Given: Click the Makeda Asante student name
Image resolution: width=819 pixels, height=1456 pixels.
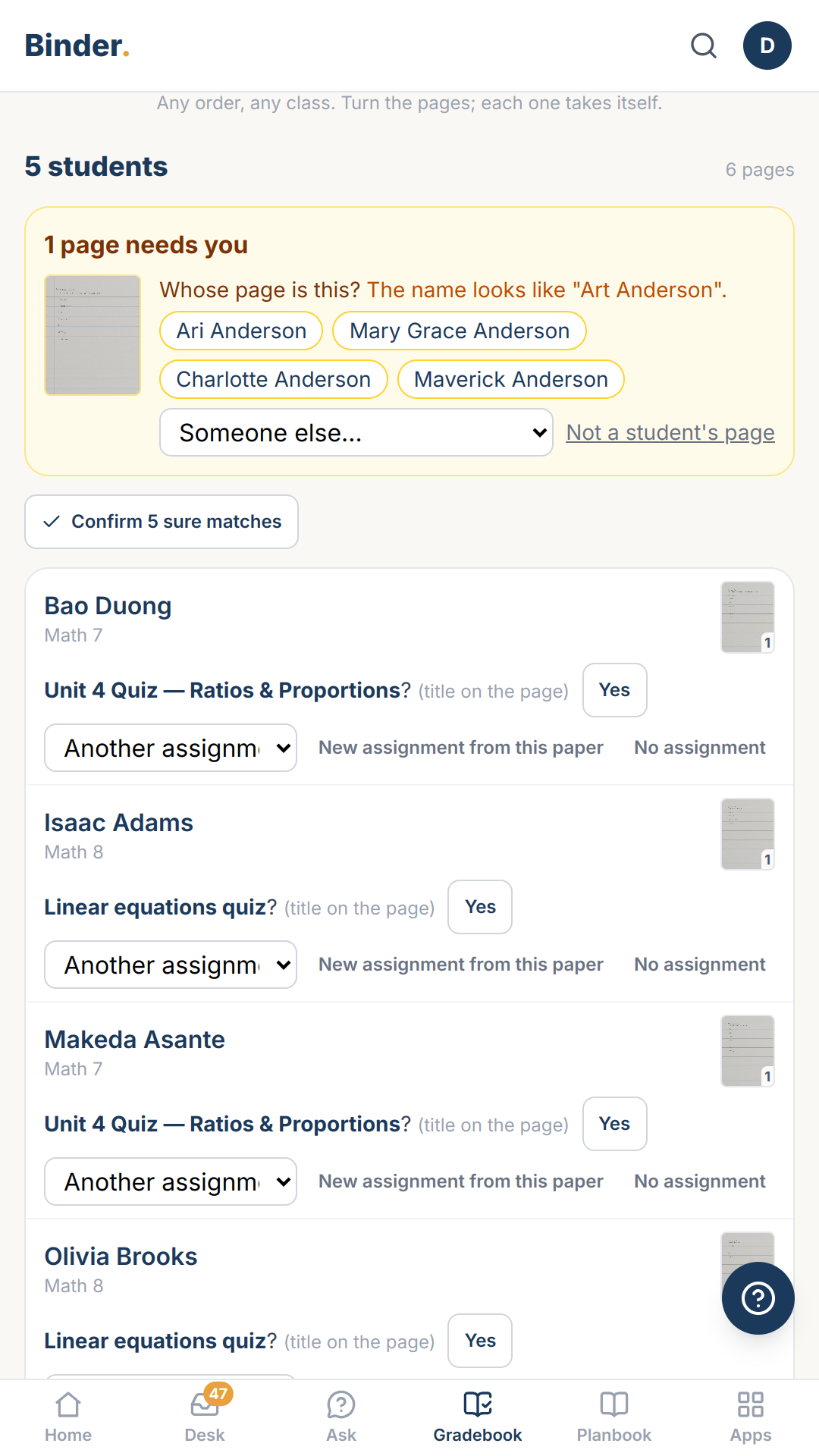Looking at the screenshot, I should pyautogui.click(x=135, y=1040).
